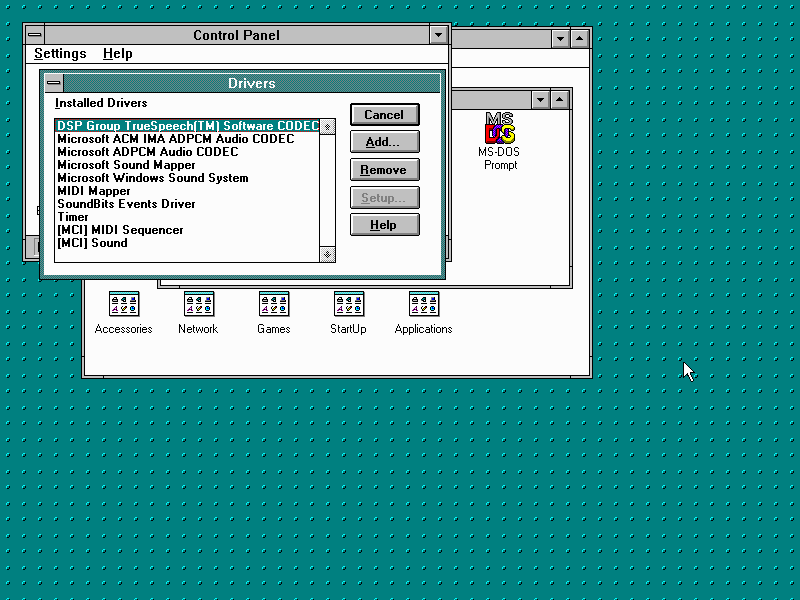Open the Network program group icon
800x600 pixels.
pos(198,305)
